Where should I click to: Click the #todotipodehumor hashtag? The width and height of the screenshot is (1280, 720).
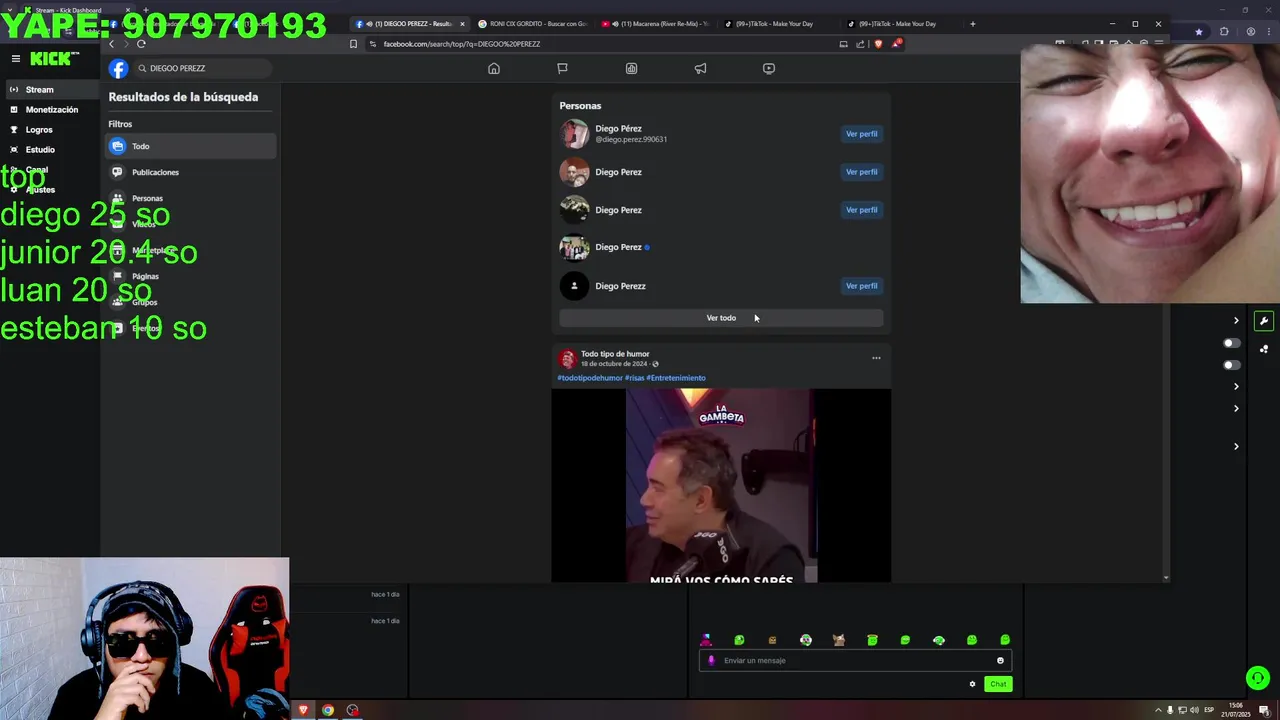tap(590, 378)
